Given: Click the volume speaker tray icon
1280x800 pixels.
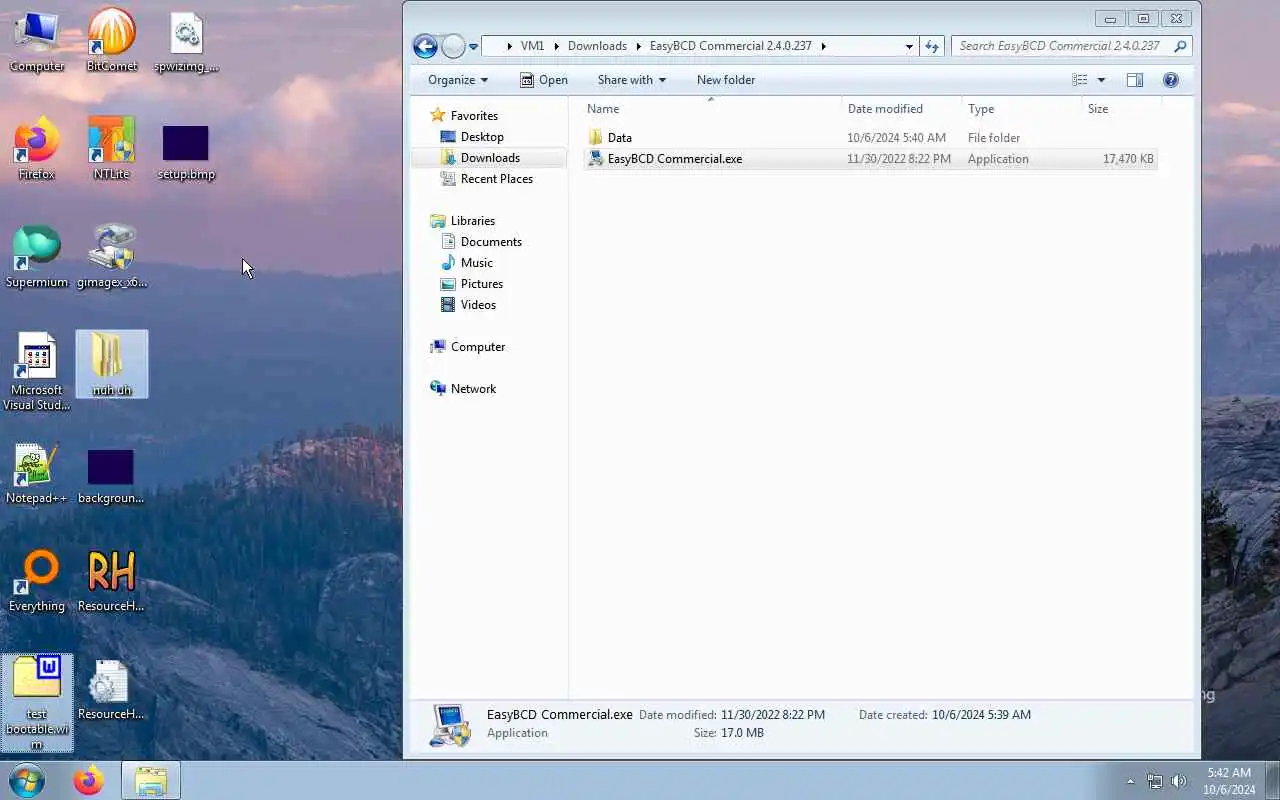Looking at the screenshot, I should pos(1179,781).
